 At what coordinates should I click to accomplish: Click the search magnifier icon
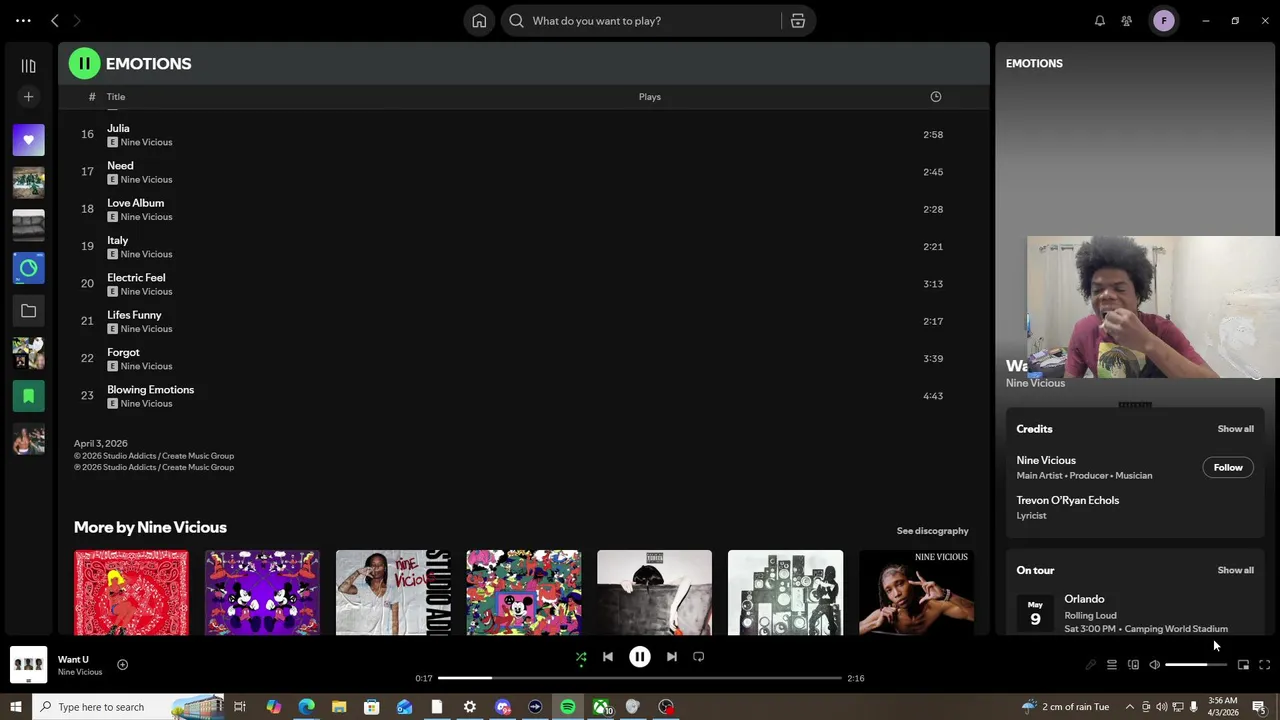516,21
